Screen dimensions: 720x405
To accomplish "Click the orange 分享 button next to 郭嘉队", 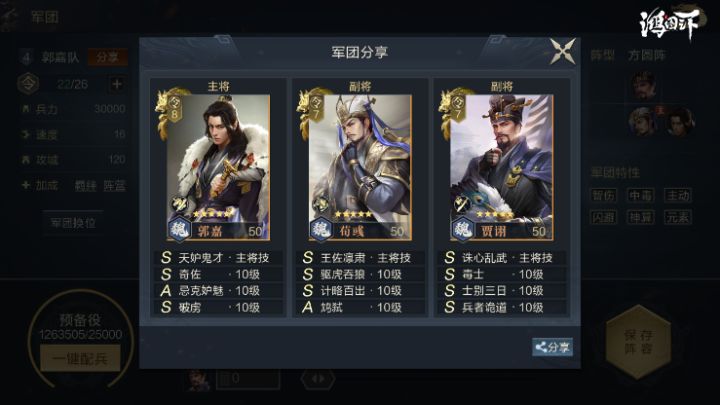I will click(x=107, y=57).
